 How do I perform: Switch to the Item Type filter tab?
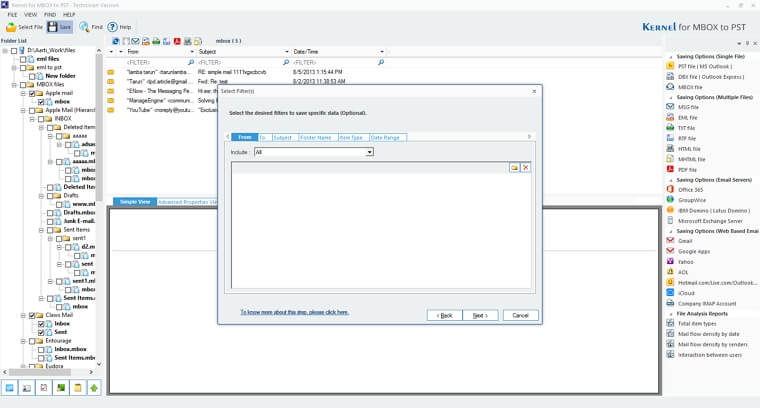pyautogui.click(x=353, y=138)
